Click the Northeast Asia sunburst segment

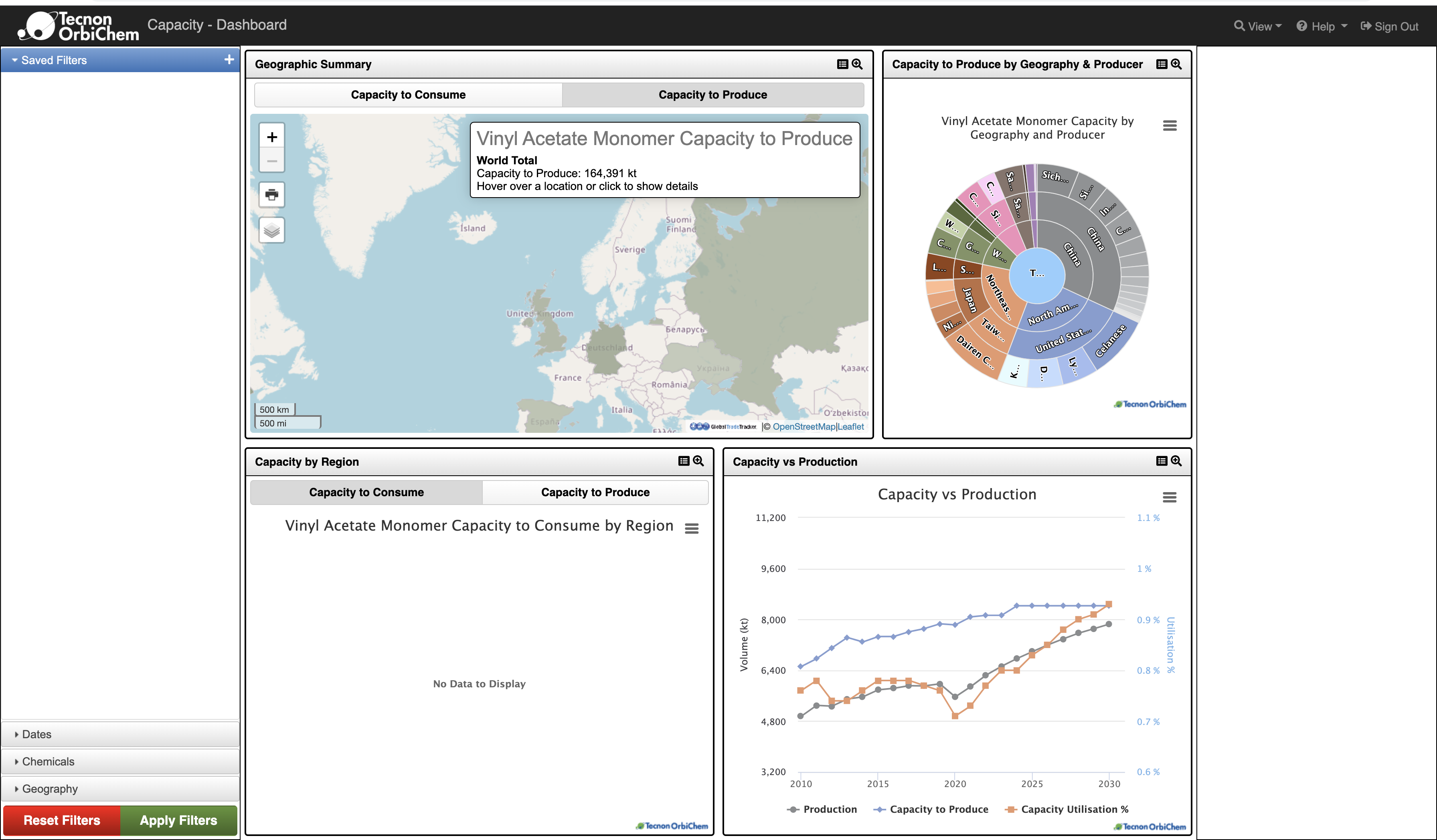998,297
